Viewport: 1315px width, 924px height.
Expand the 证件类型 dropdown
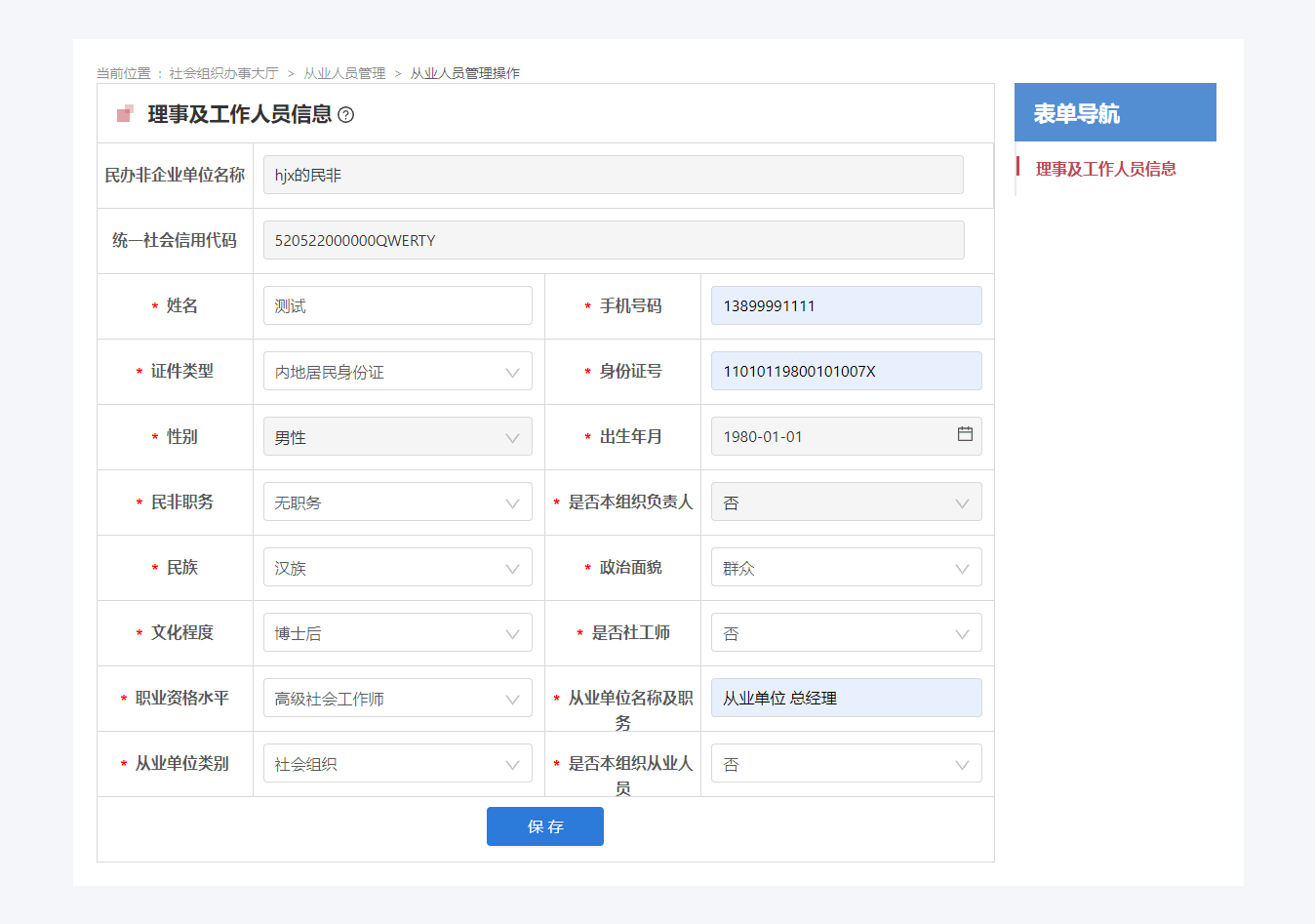(397, 372)
